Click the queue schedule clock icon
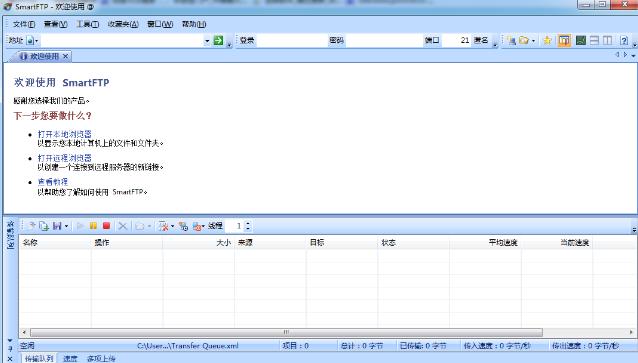Viewport: 638px width, 363px height. coord(184,226)
